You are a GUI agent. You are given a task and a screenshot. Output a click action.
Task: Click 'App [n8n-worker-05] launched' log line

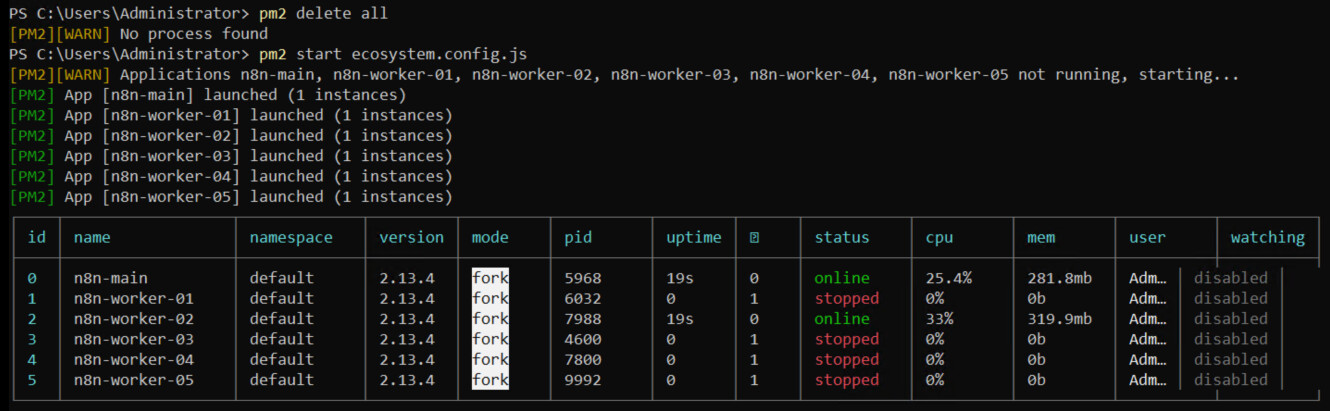(x=229, y=197)
